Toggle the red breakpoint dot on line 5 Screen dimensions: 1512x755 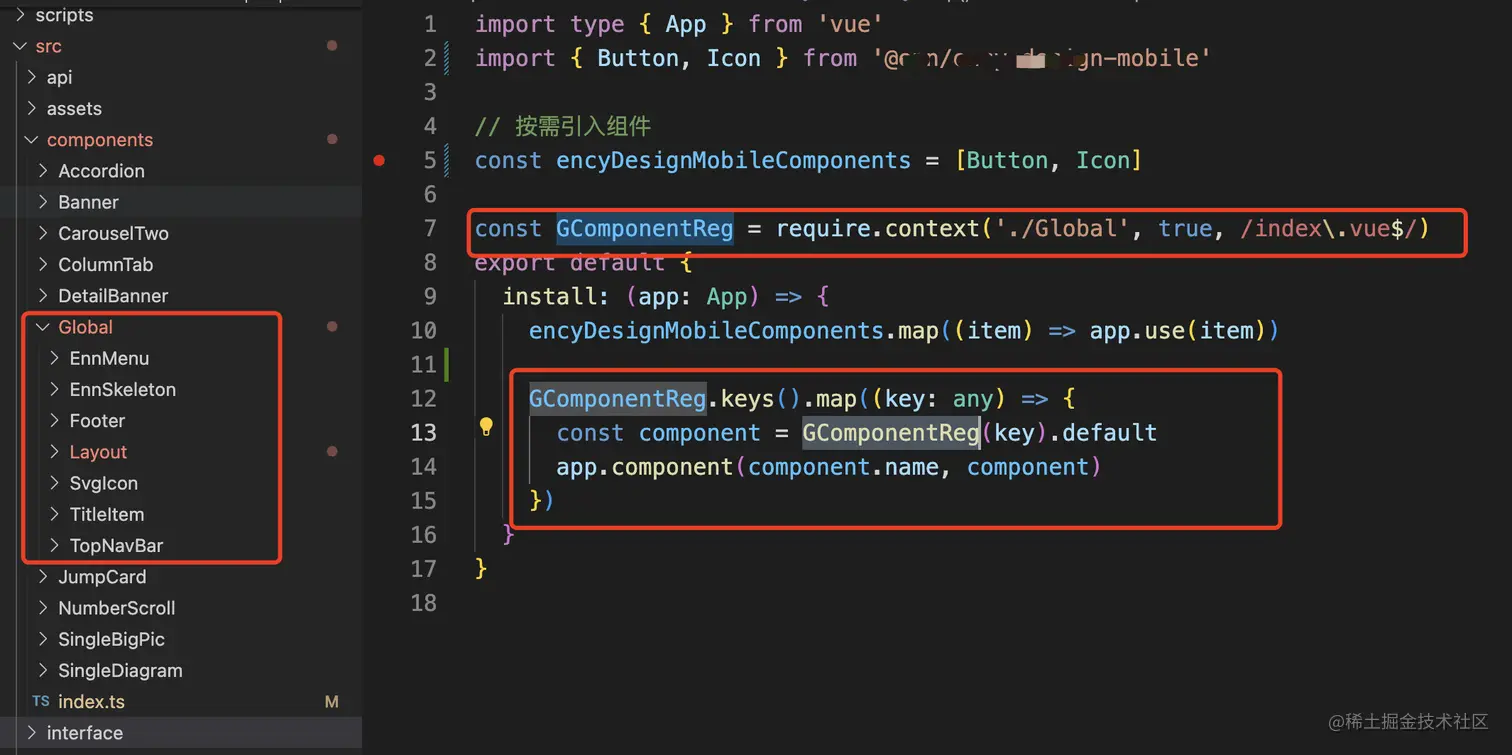pyautogui.click(x=379, y=160)
